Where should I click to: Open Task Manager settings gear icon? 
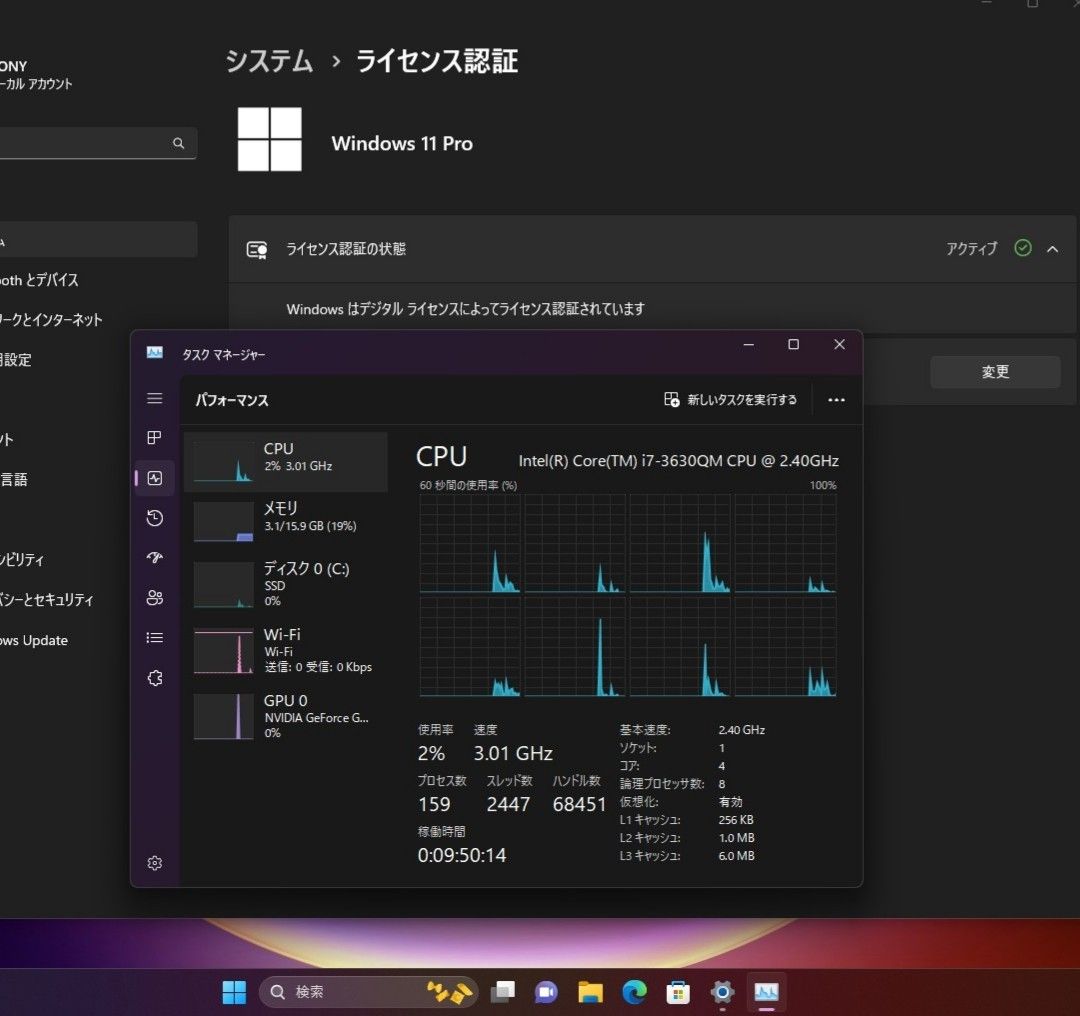155,863
